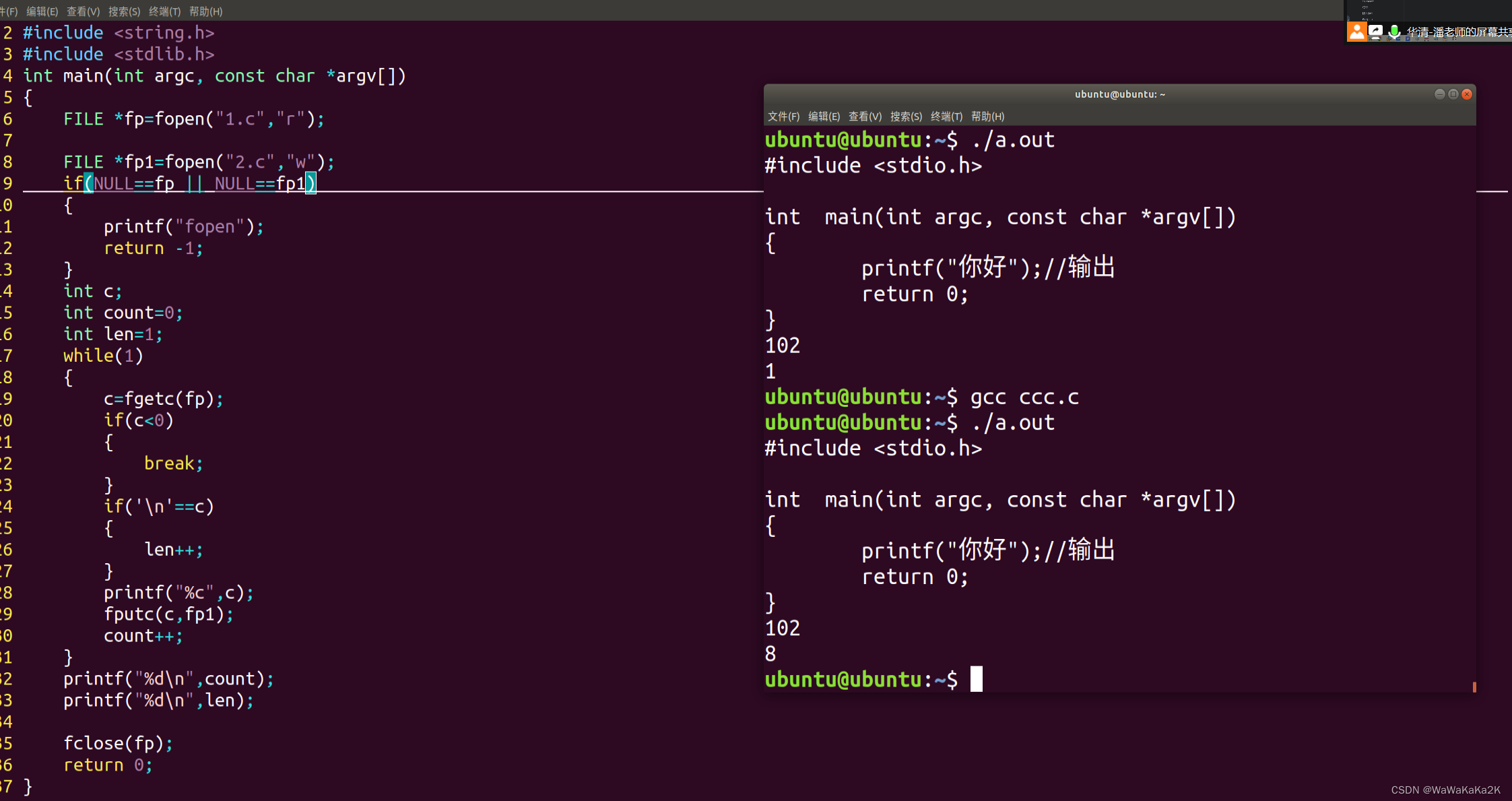Open 编辑(E) menu in background editor window
Viewport: 1512px width, 801px height.
click(42, 11)
